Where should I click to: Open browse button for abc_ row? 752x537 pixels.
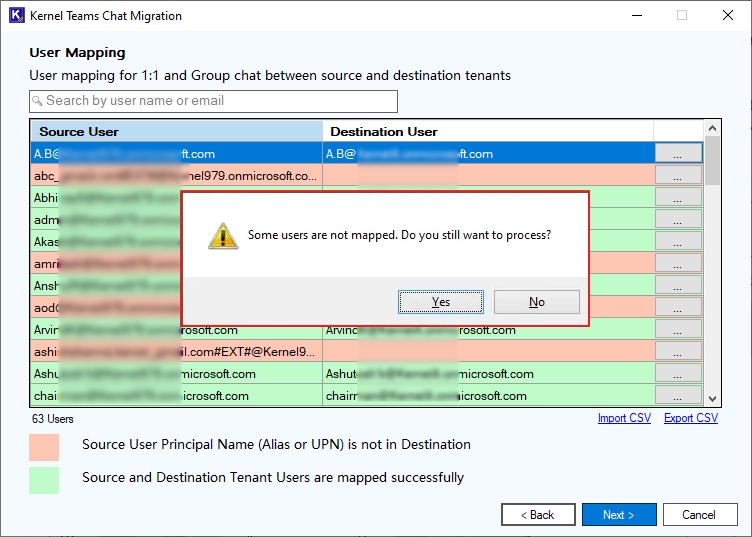(x=678, y=175)
